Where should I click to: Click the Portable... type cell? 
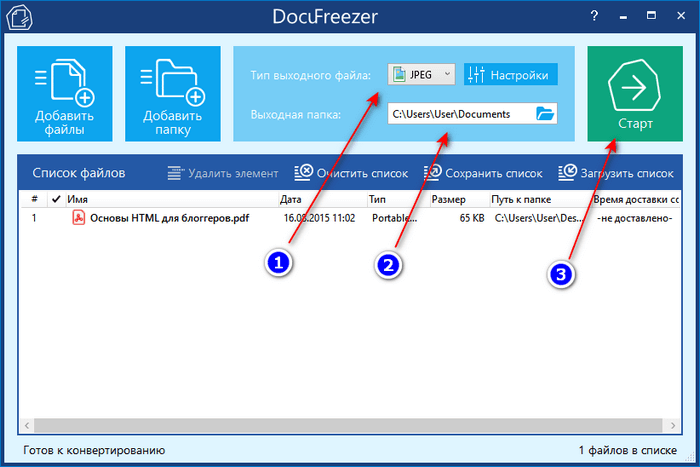(x=394, y=218)
